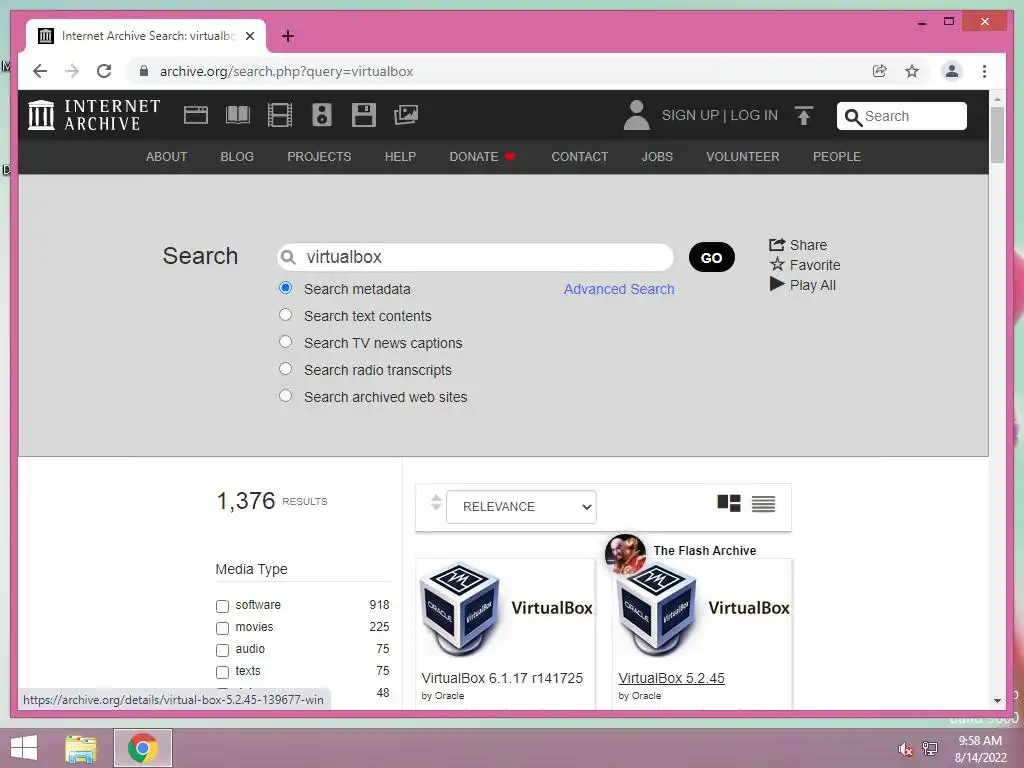Screen dimensions: 1024x768
Task: Open the HELP menu item
Action: tap(400, 157)
